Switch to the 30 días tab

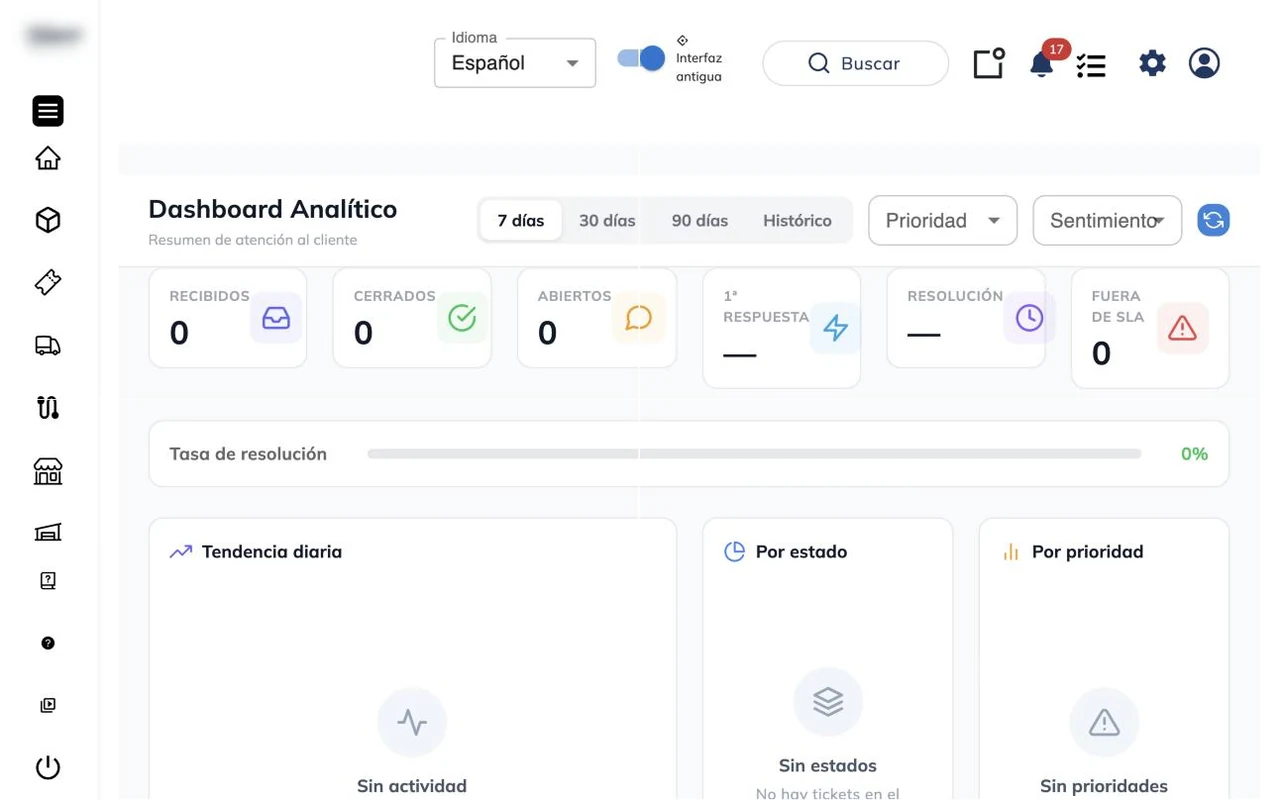coord(607,220)
